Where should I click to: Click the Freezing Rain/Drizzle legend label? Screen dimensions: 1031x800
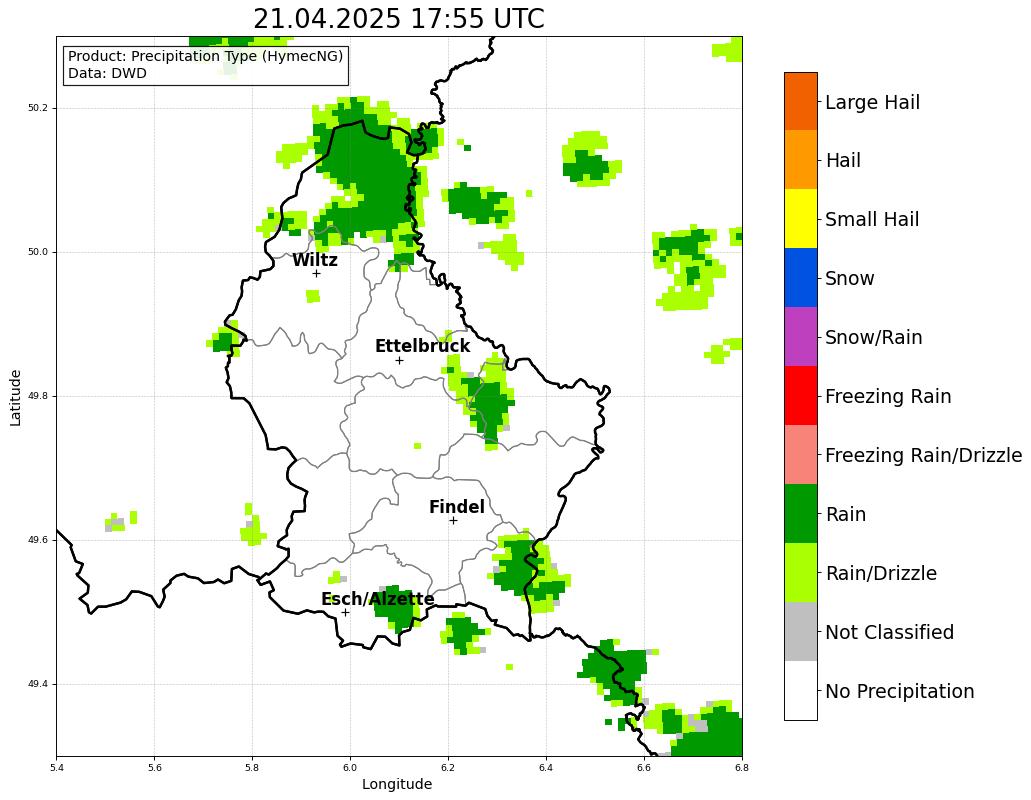pos(924,455)
